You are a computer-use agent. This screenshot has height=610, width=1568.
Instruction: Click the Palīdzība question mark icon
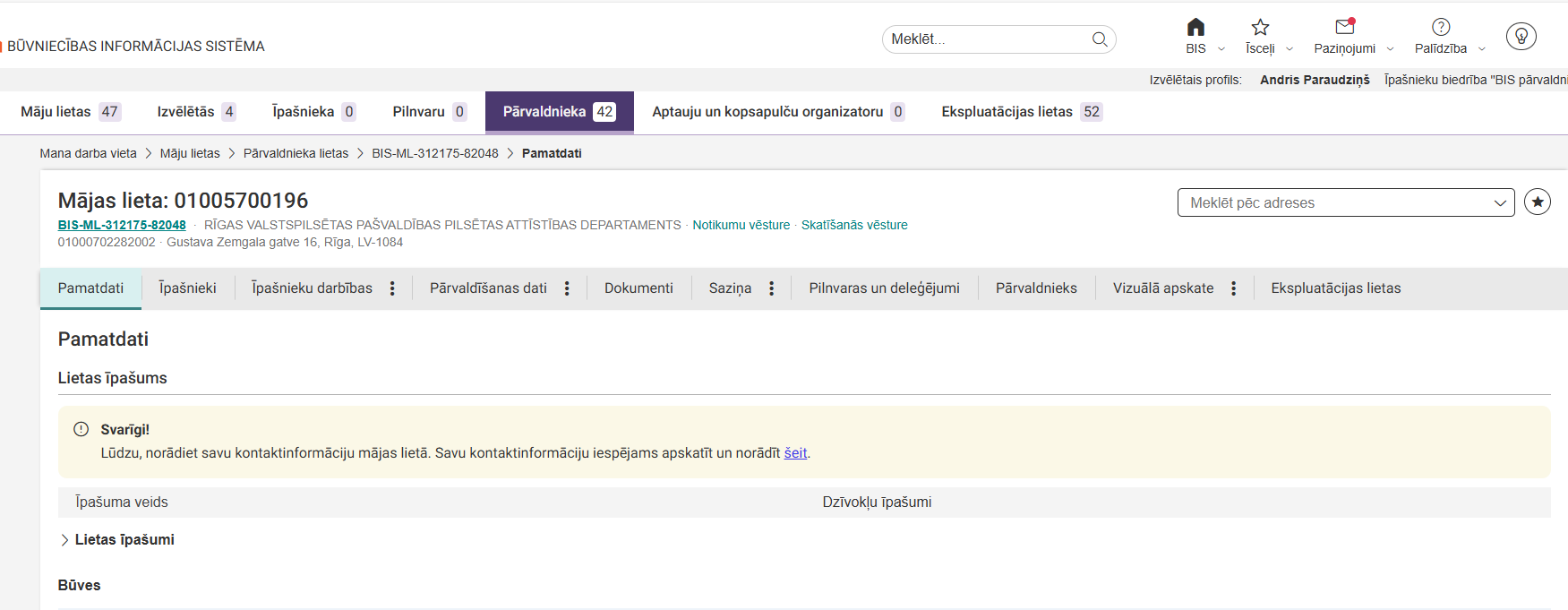point(1441,28)
